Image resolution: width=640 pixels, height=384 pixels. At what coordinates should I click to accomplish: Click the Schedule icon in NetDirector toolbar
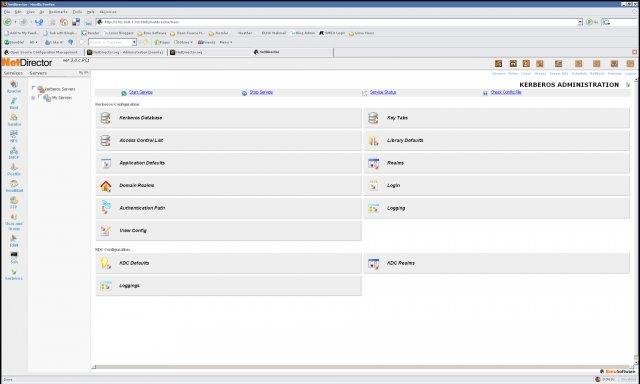pyautogui.click(x=579, y=64)
